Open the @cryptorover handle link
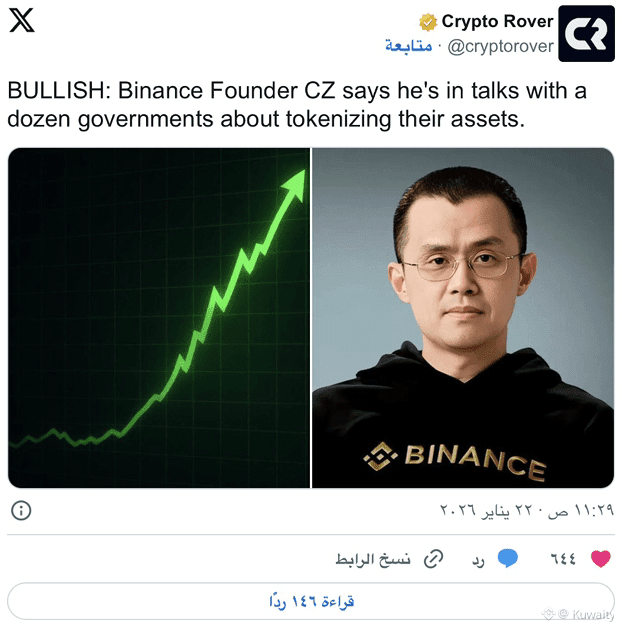Viewport: 622px width, 630px height. [x=500, y=47]
